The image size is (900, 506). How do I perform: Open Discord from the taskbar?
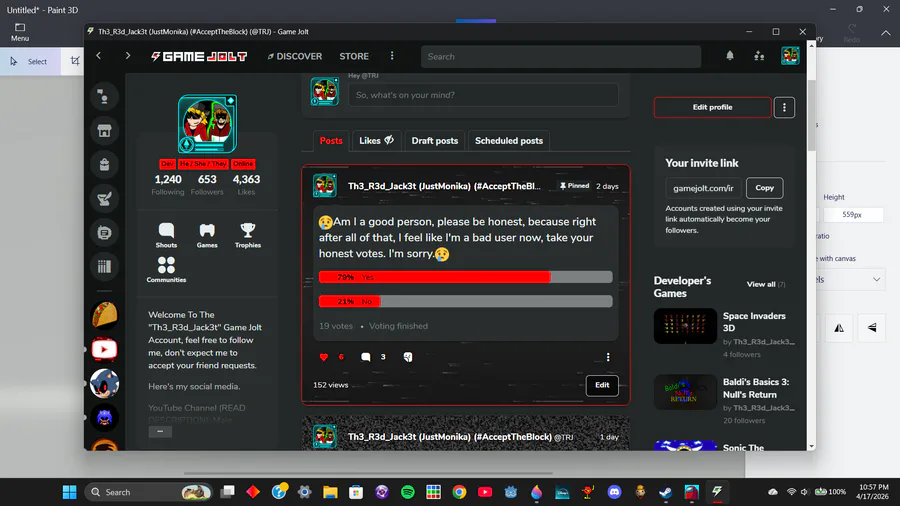coord(614,492)
